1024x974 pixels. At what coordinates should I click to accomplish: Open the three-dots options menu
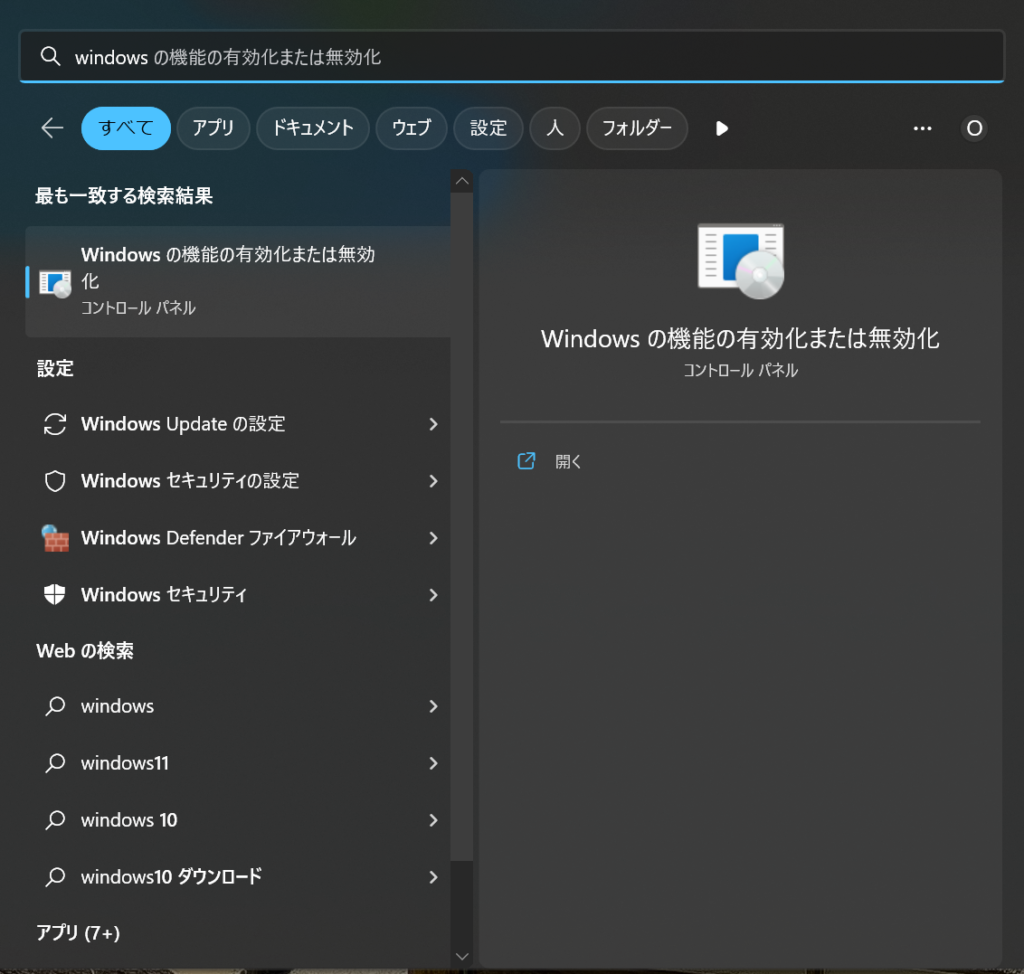[922, 128]
